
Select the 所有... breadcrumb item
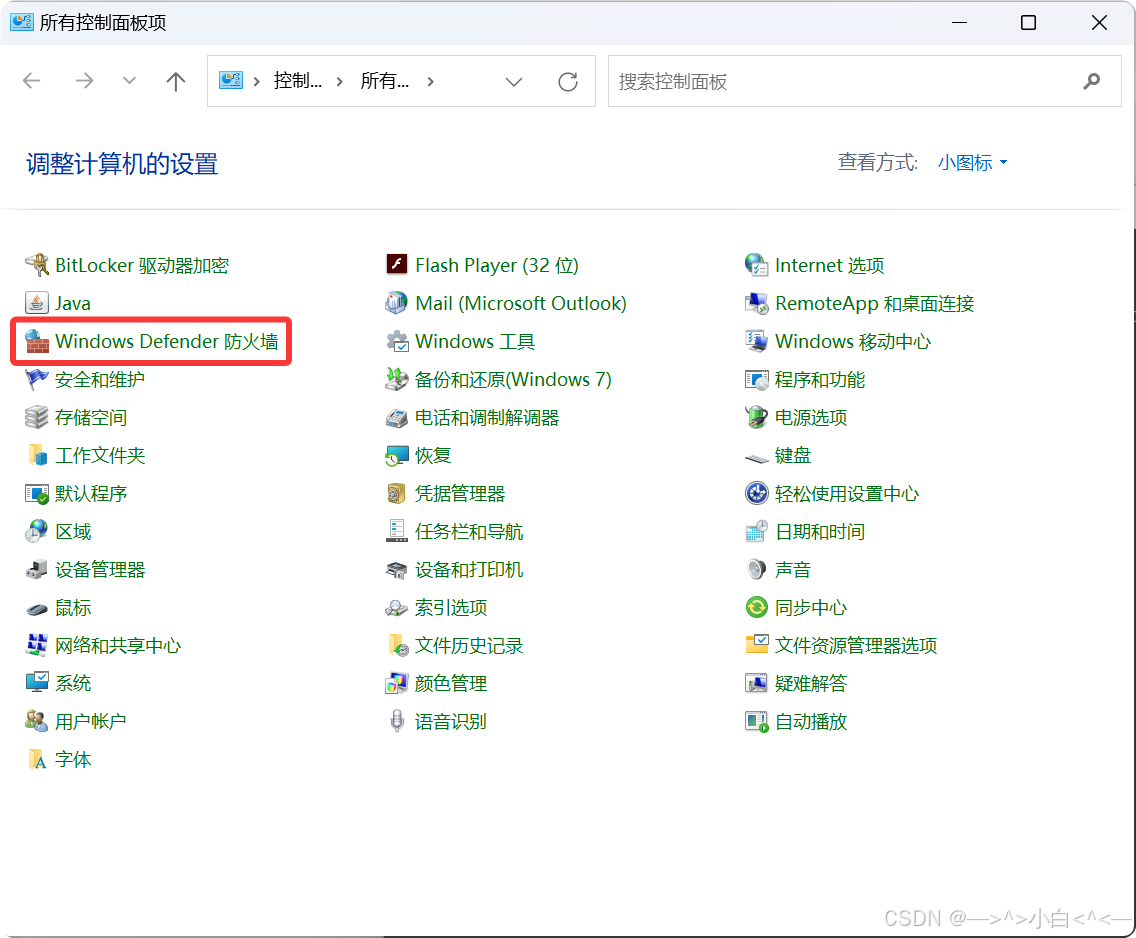point(385,81)
